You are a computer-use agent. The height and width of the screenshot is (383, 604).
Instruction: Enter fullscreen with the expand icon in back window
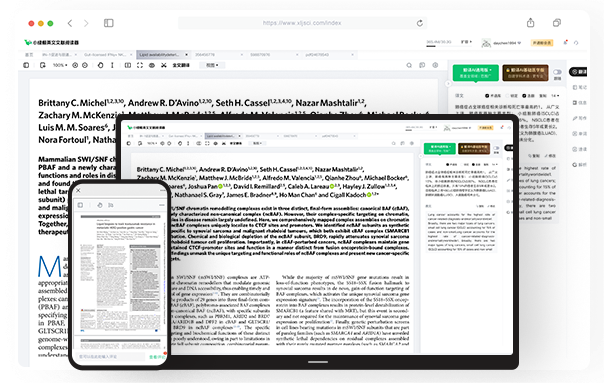[140, 65]
